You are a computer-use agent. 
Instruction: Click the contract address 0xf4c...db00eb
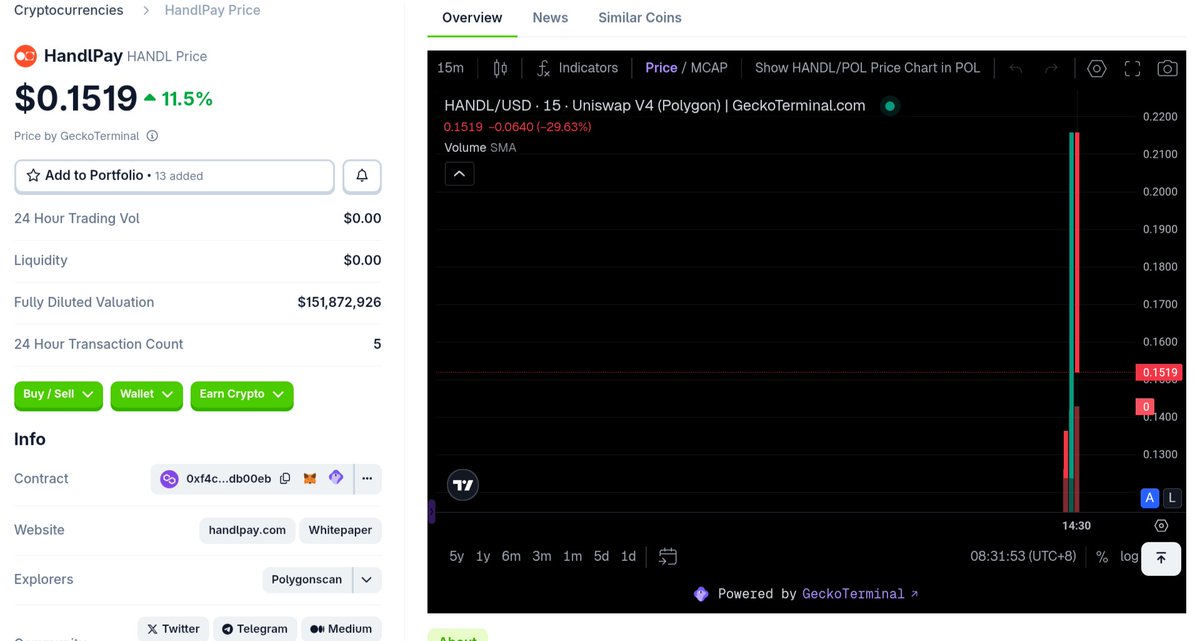coord(228,479)
